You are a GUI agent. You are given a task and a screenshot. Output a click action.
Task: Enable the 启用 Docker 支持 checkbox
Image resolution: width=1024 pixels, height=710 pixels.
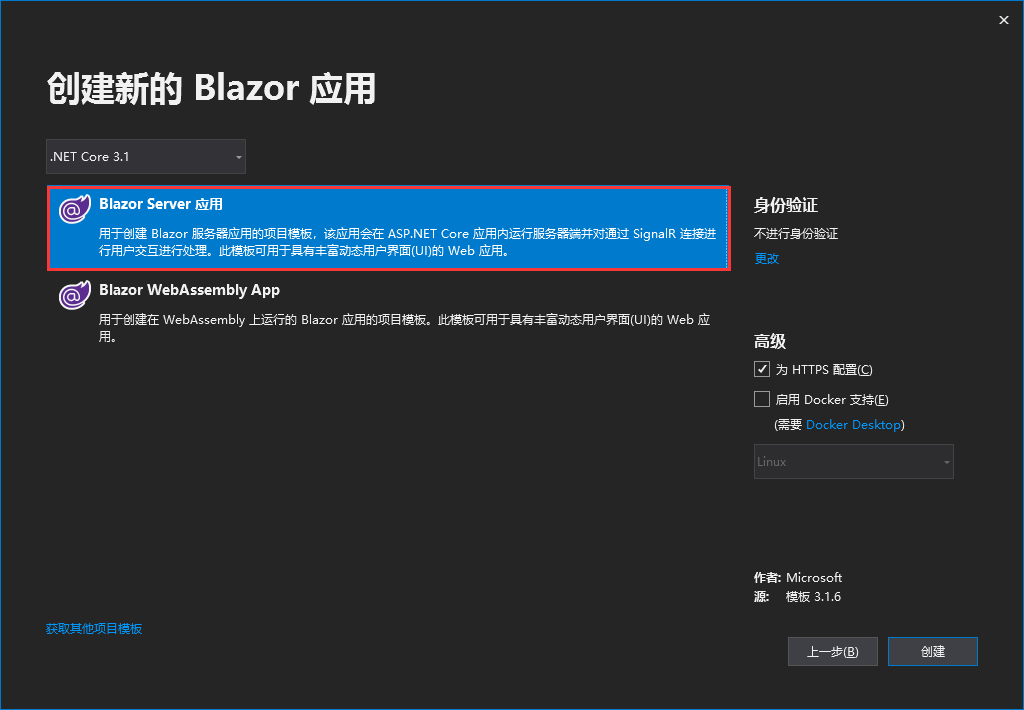[x=761, y=399]
